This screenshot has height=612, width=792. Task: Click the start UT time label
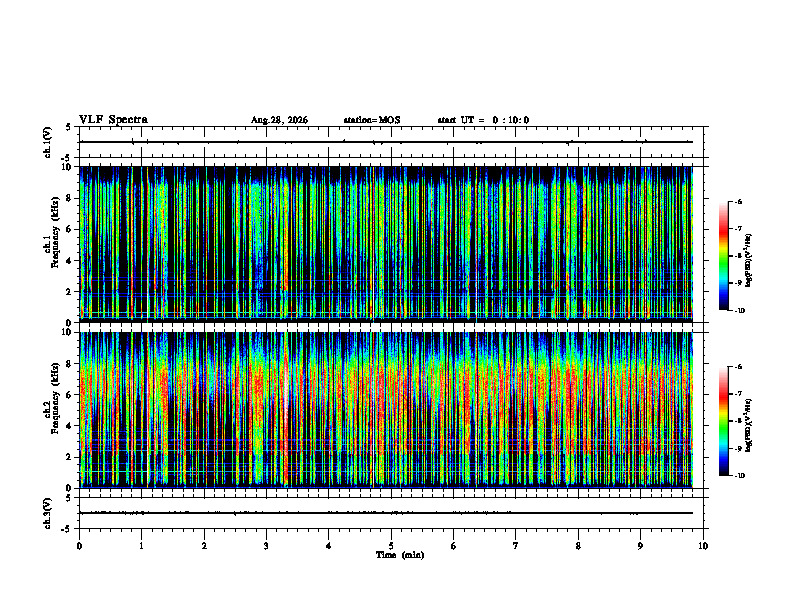(483, 120)
